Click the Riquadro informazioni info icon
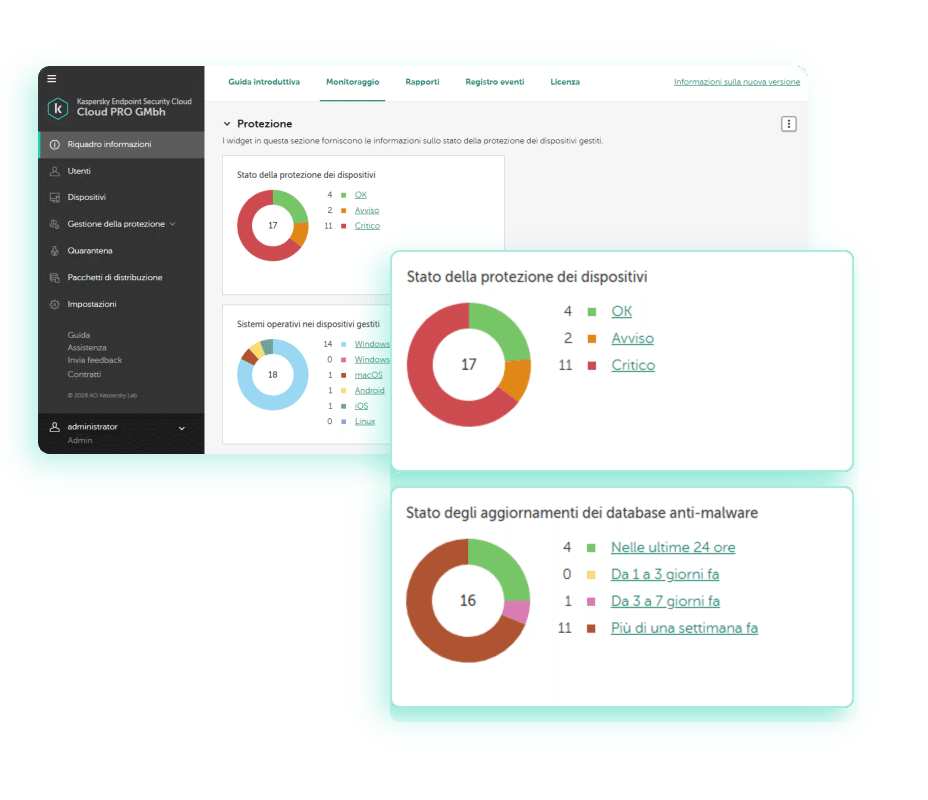Screen dimensions: 928x800 click(x=54, y=144)
